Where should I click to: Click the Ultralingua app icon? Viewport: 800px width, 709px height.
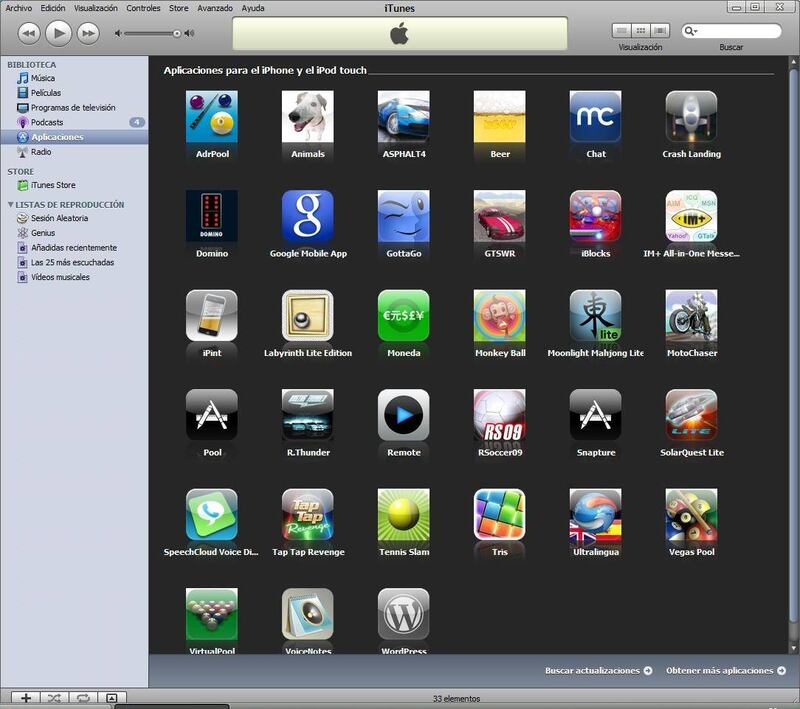595,515
